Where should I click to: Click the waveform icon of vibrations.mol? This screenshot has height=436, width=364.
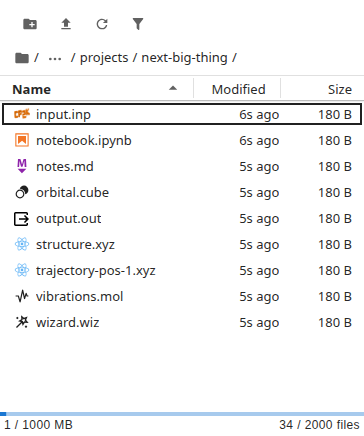(x=22, y=296)
